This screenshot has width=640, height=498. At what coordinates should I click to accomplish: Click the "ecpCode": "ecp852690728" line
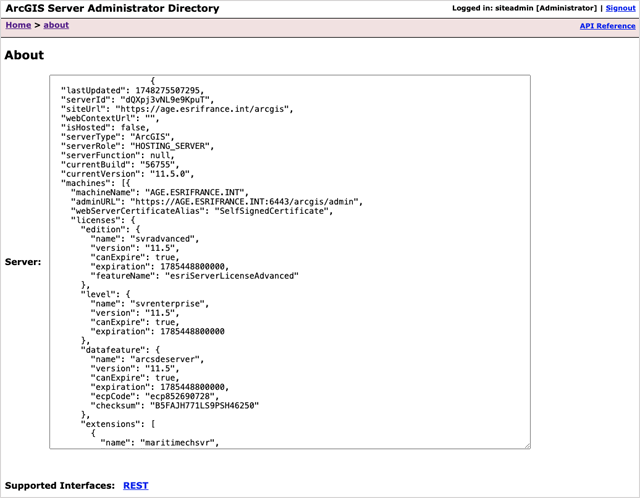tap(155, 396)
